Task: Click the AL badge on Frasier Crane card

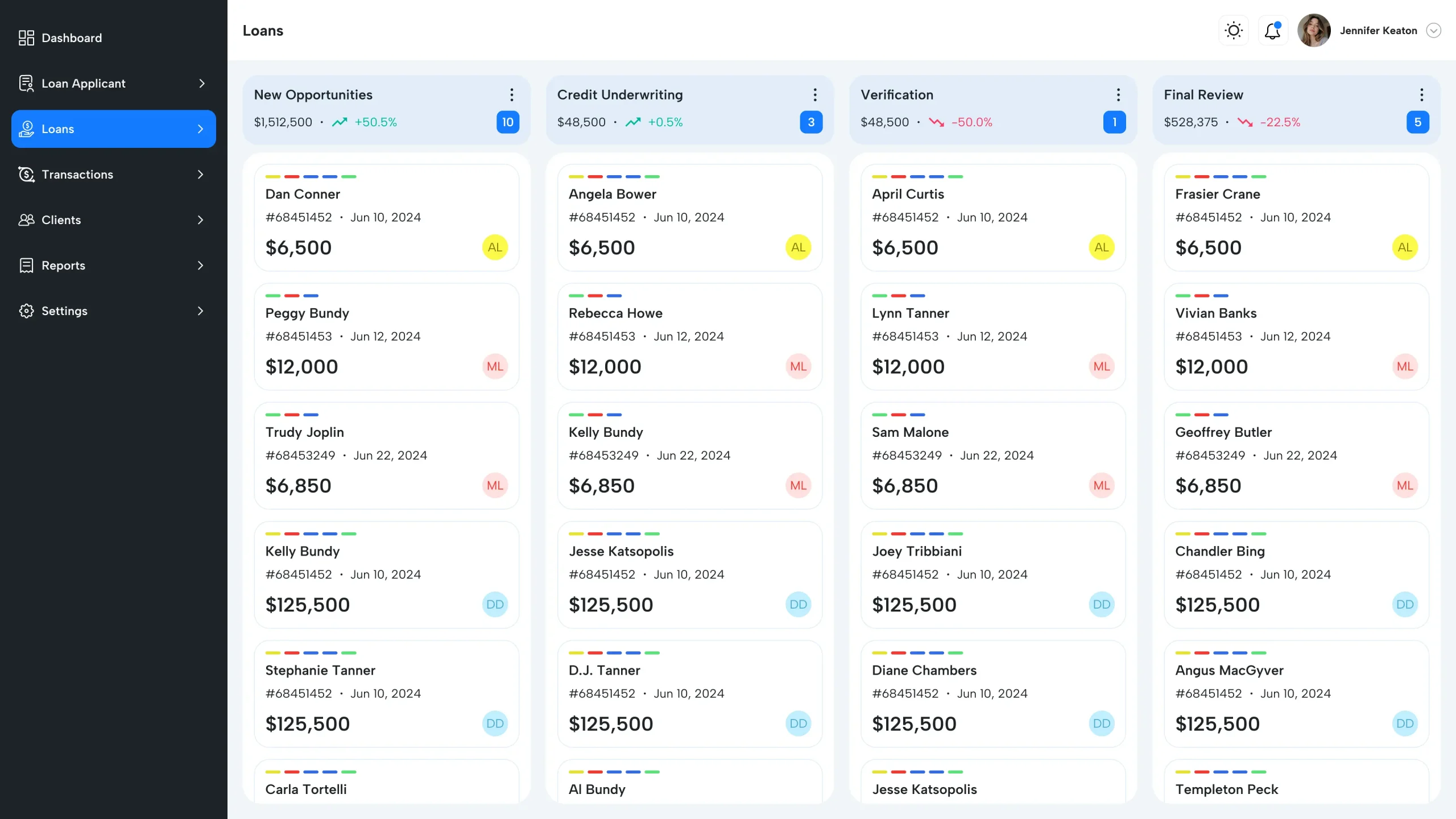Action: pyautogui.click(x=1404, y=247)
